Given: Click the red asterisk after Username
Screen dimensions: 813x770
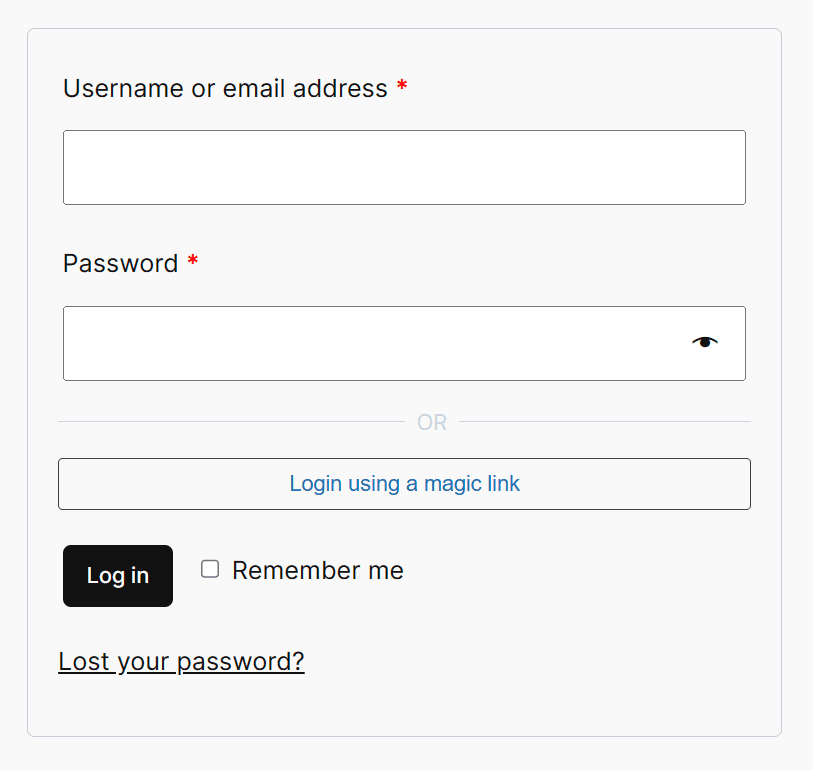Looking at the screenshot, I should coord(401,86).
